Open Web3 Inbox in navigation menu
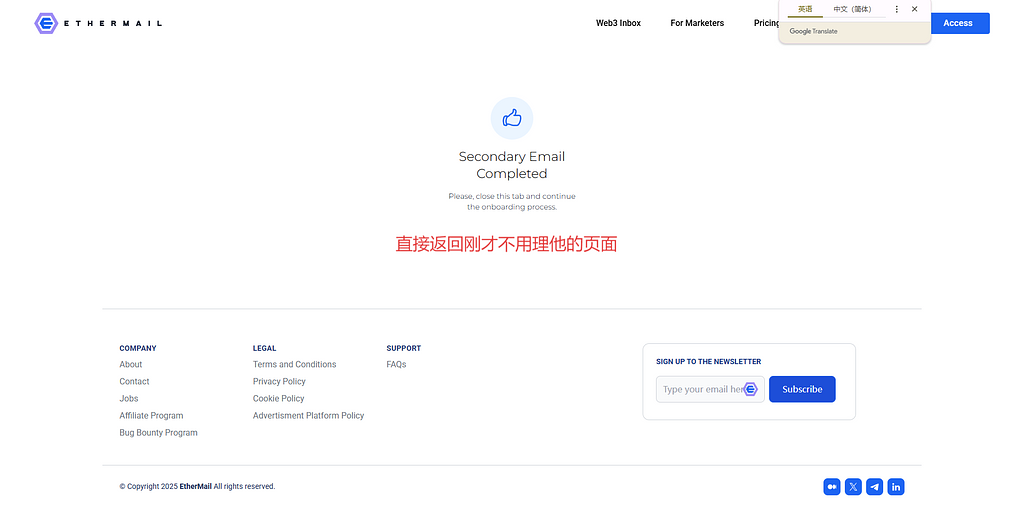Viewport: 1024px width, 508px height. (618, 23)
